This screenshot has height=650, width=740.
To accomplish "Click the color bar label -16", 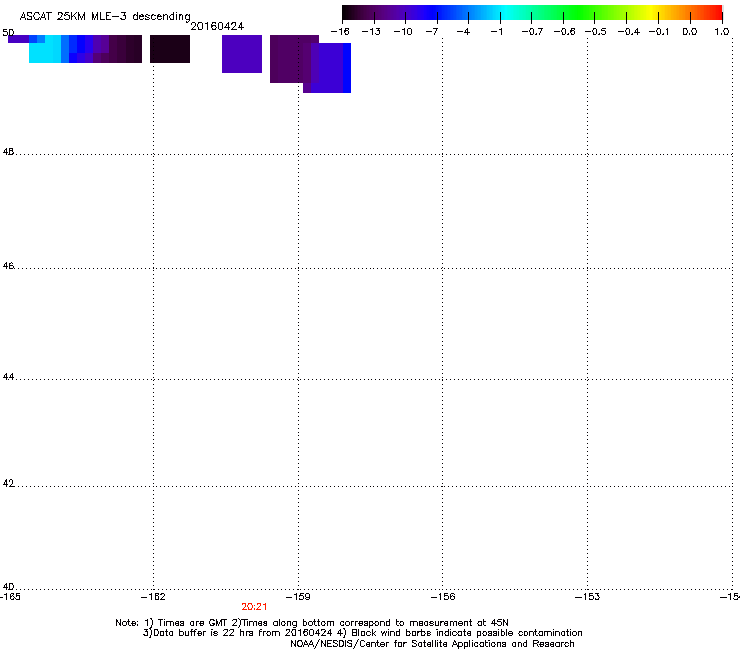I will tap(340, 32).
